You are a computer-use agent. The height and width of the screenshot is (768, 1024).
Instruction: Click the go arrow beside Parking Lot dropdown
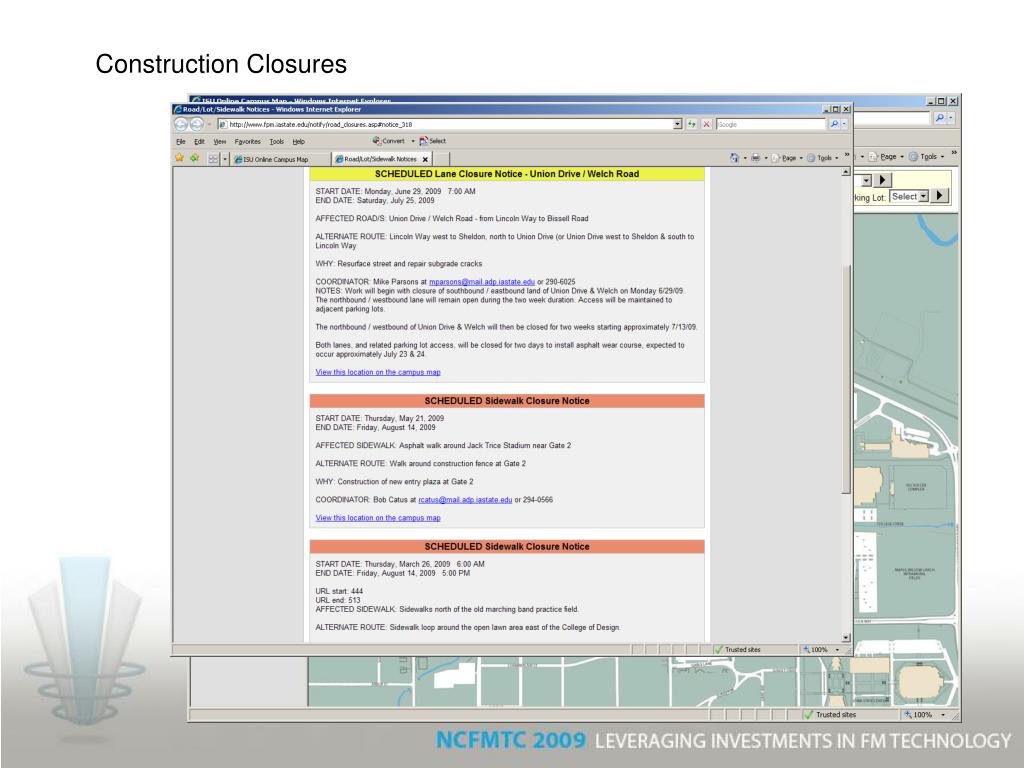939,195
